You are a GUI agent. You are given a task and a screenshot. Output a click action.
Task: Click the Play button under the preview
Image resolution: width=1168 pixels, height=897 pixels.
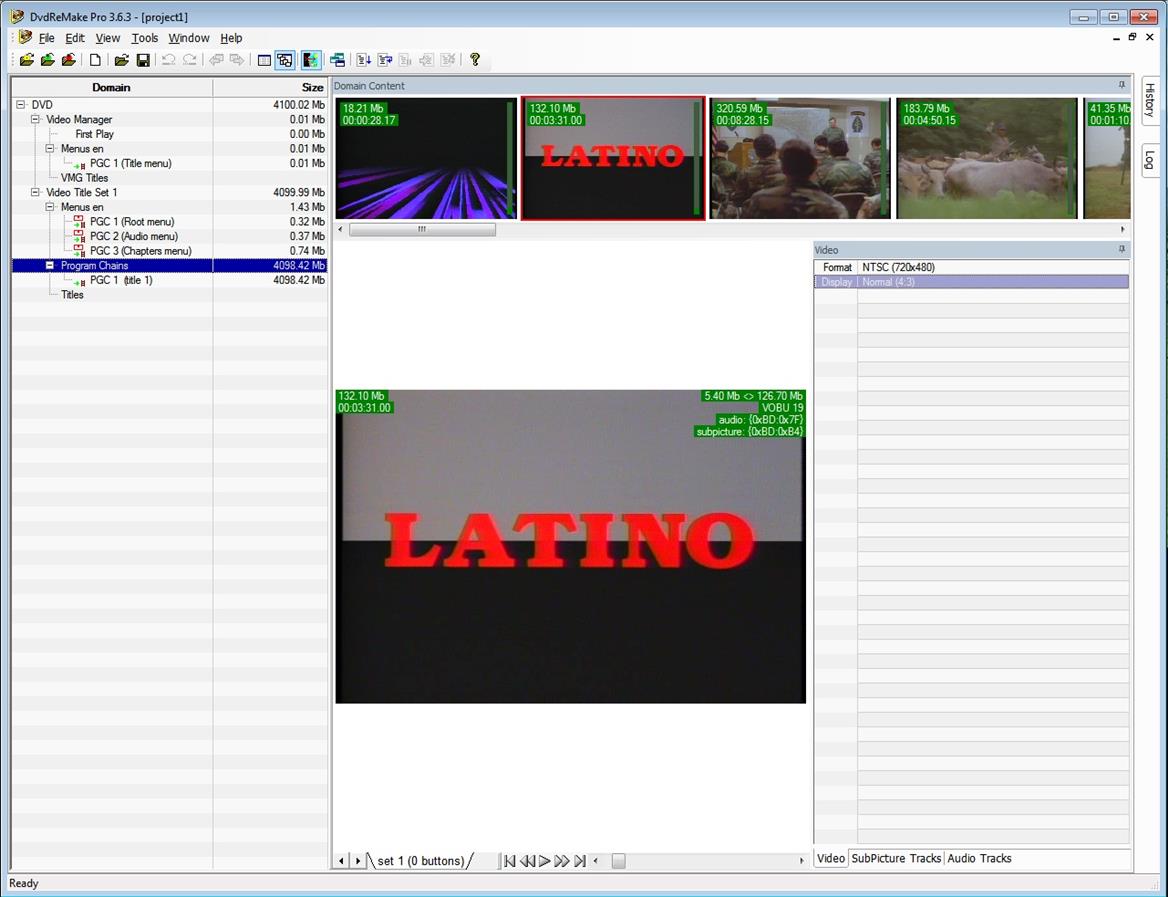(545, 861)
